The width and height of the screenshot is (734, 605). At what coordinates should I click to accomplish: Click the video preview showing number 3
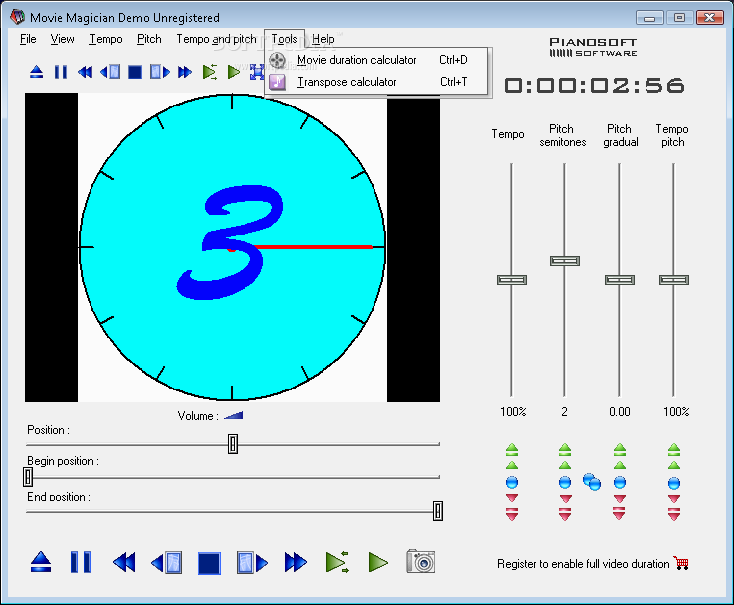click(x=232, y=247)
